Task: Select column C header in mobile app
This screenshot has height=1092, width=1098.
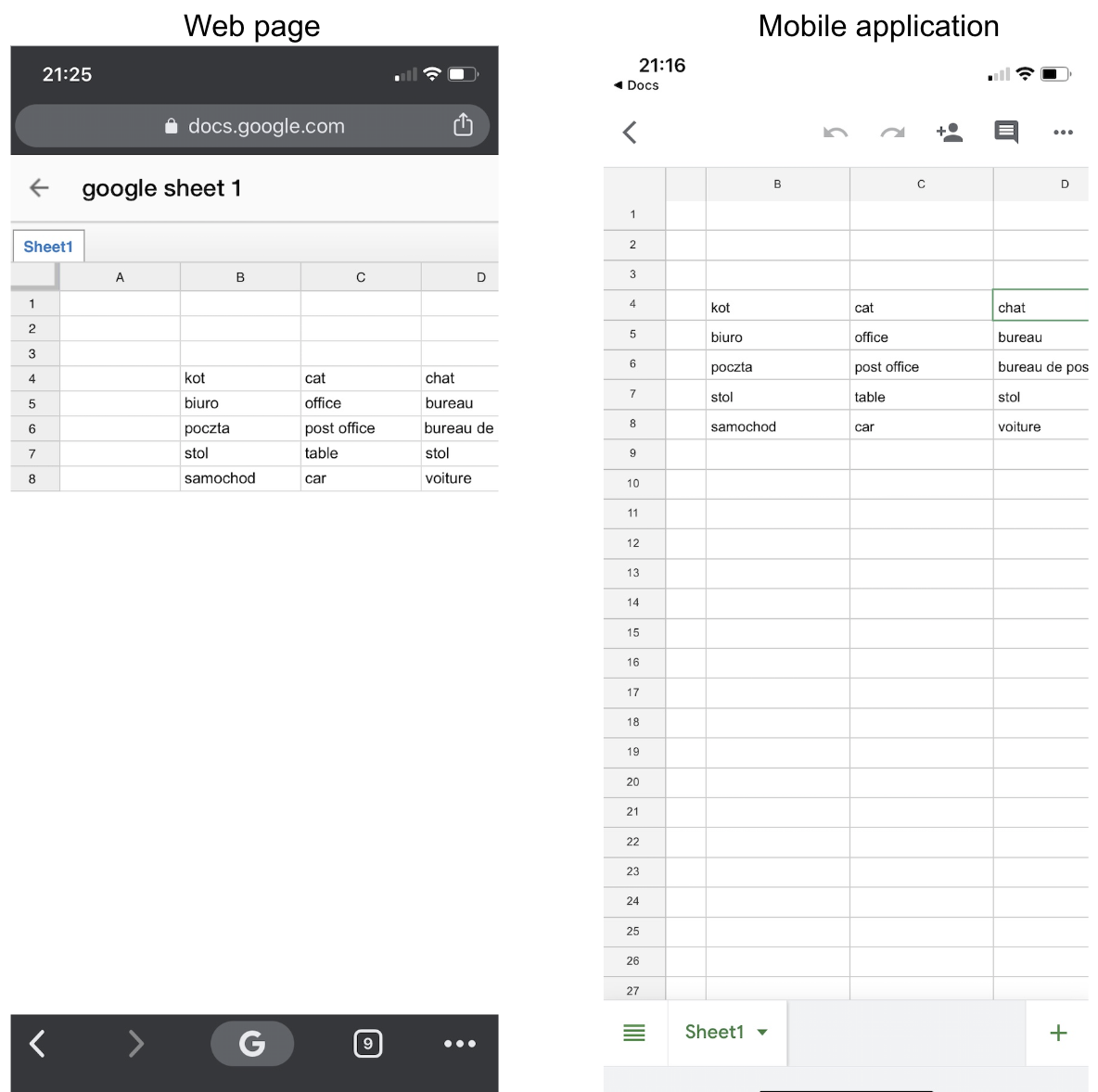Action: 921,184
